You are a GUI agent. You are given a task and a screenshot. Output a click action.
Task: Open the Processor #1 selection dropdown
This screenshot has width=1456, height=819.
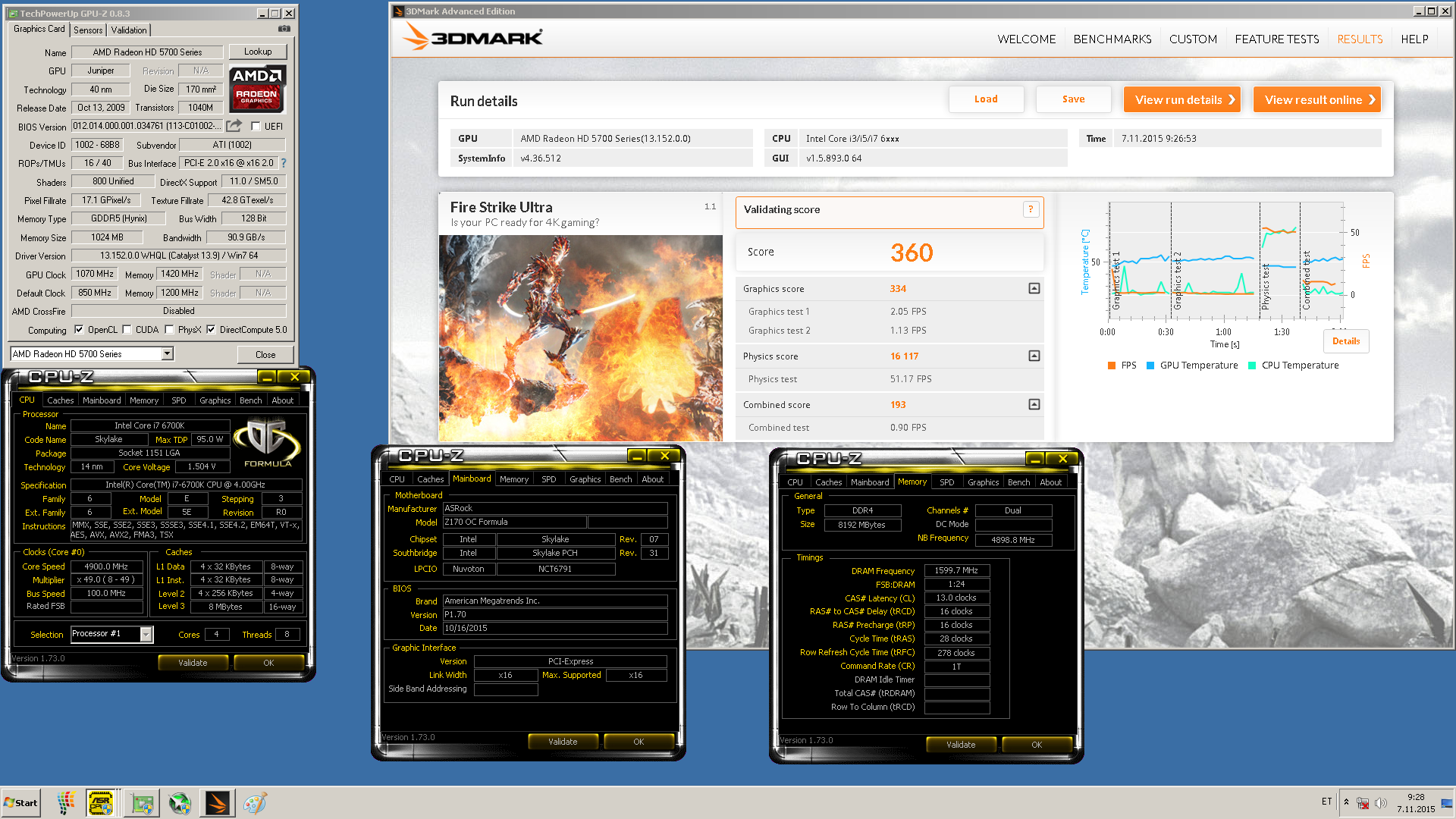click(x=146, y=634)
